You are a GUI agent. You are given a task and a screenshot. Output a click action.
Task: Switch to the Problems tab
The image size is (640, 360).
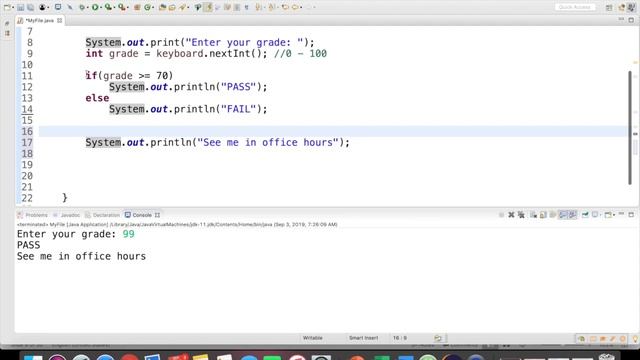click(33, 215)
